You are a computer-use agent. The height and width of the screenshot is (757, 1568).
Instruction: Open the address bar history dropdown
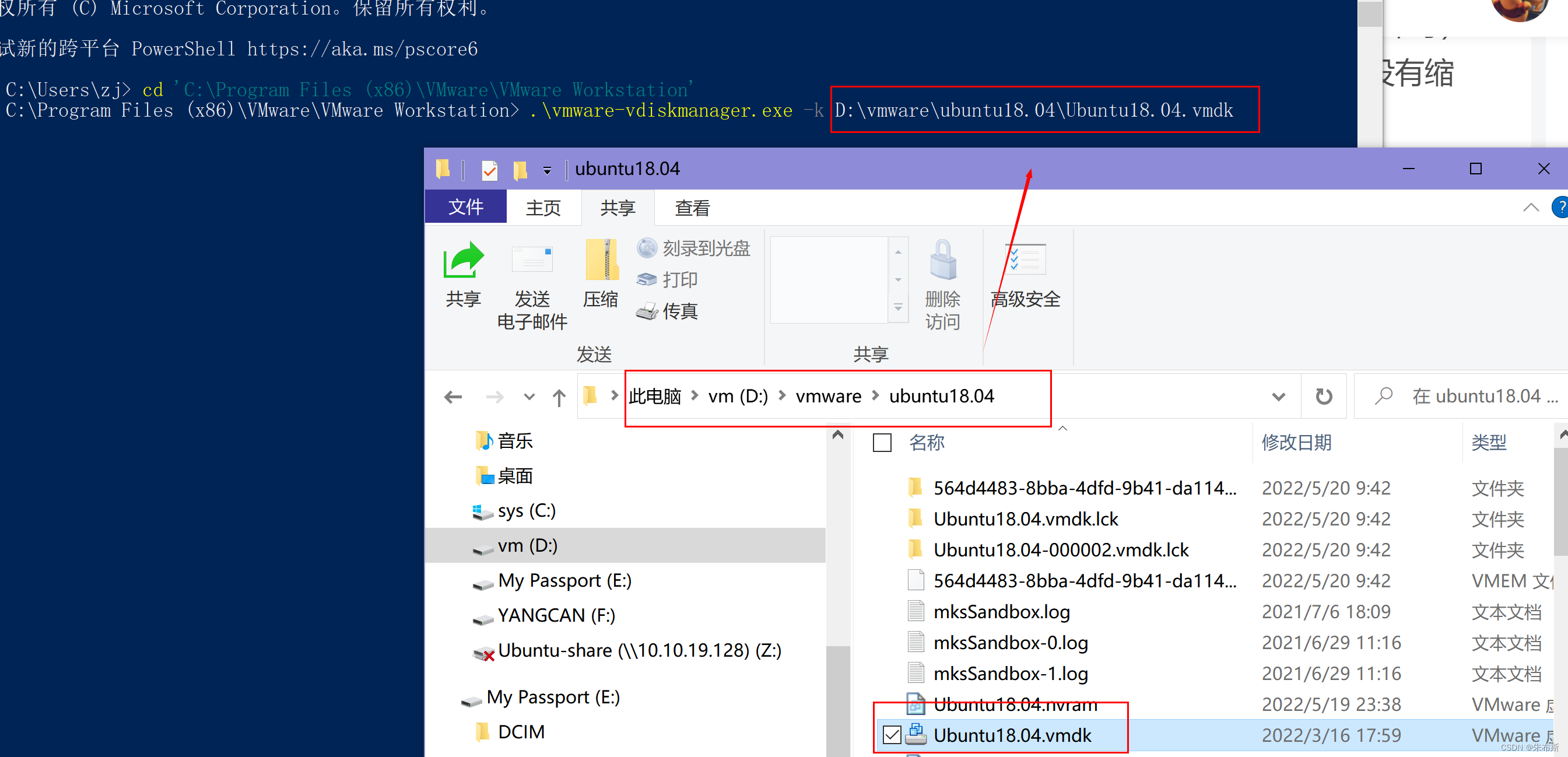tap(1278, 397)
